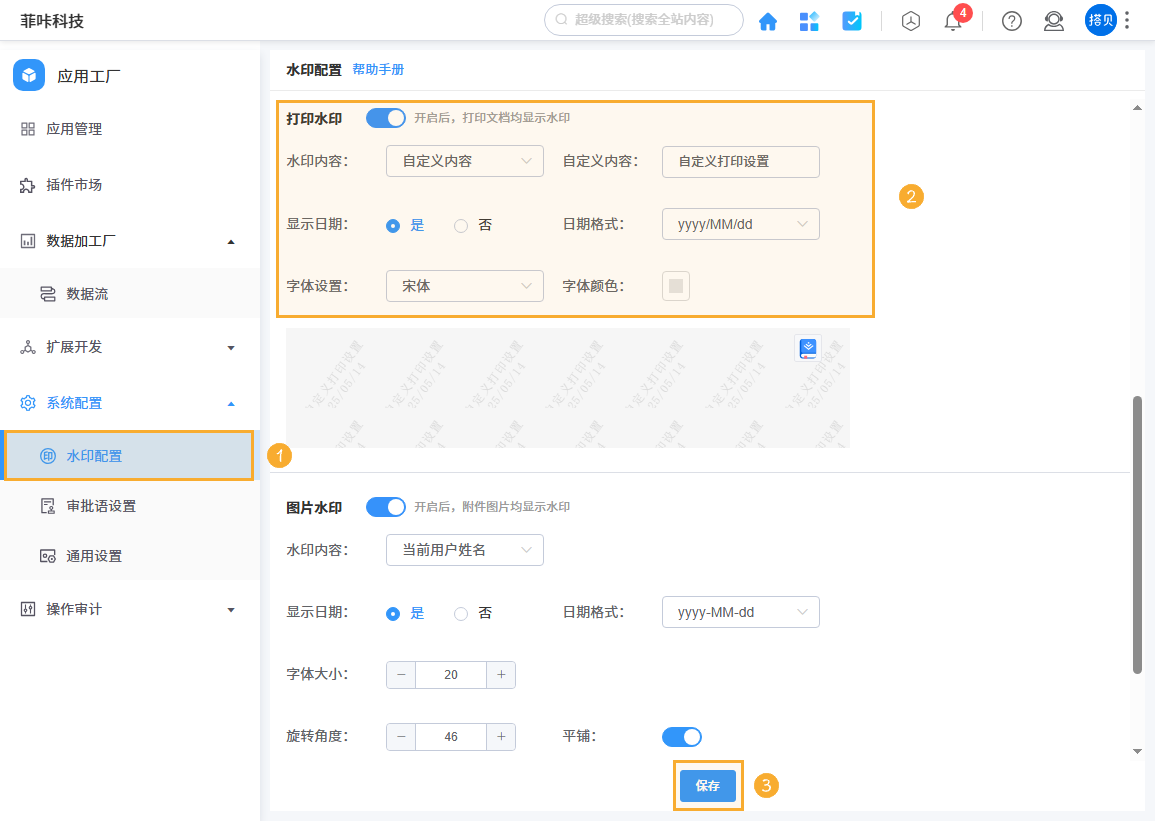Turn off the 图片水印 toggle

coord(386,507)
